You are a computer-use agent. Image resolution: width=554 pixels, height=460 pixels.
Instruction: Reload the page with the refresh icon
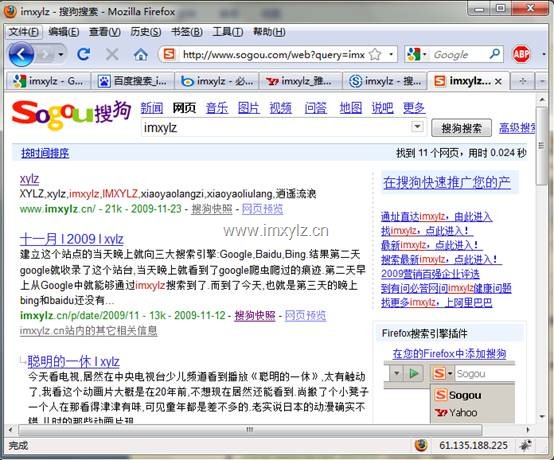coord(84,54)
